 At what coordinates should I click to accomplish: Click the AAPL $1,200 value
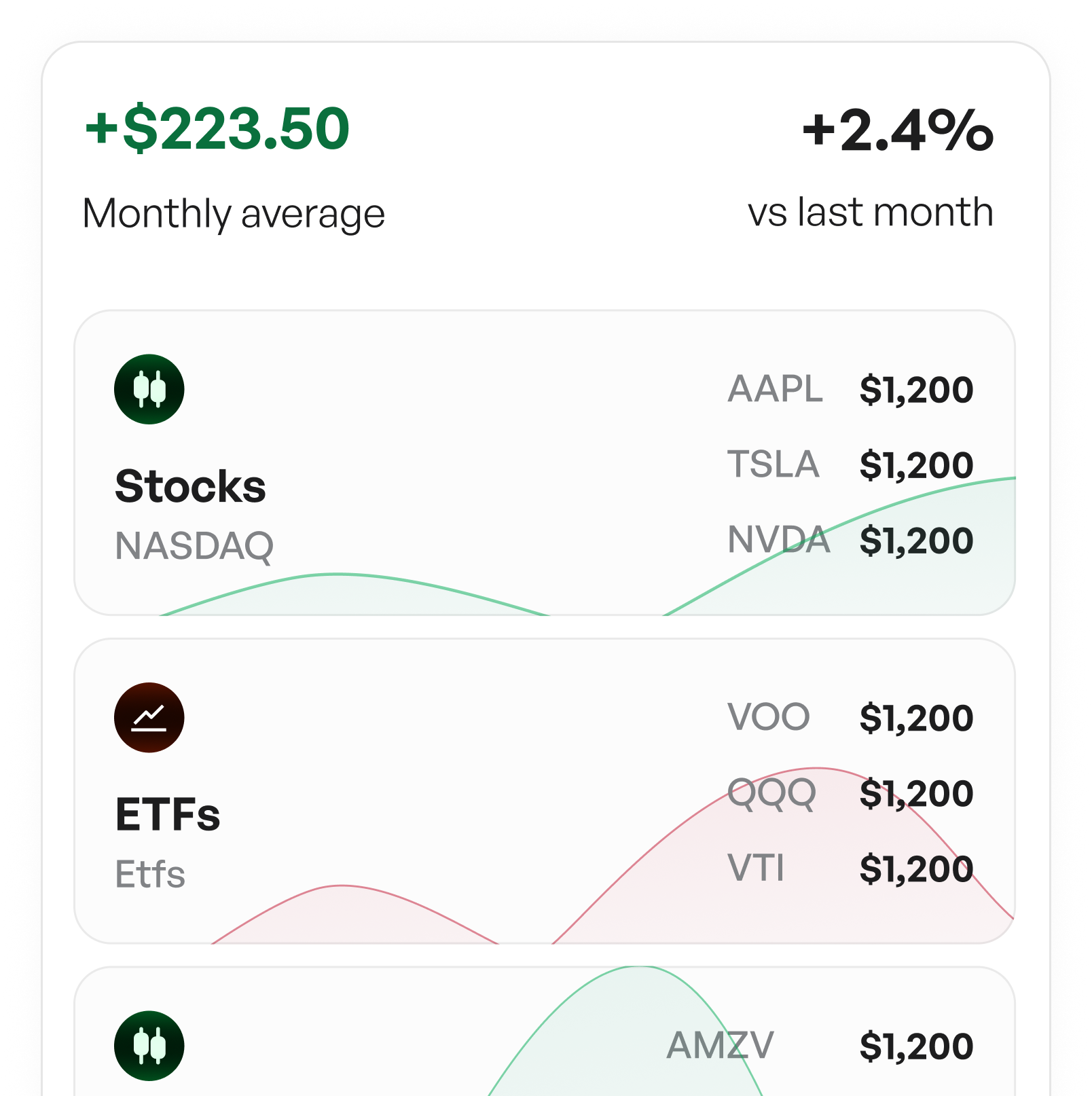tap(916, 390)
